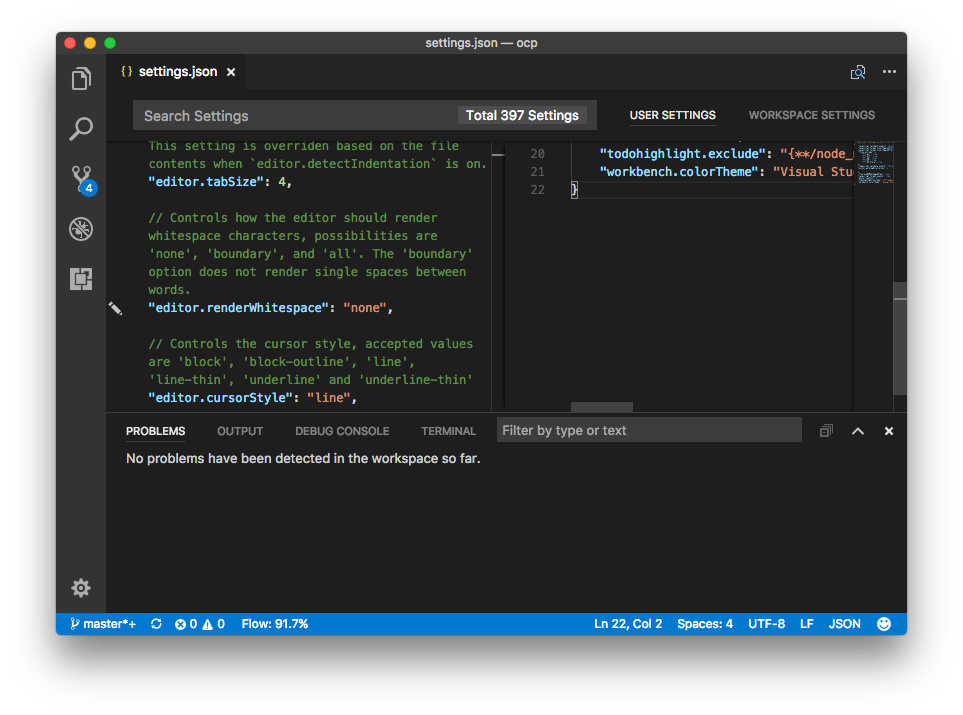Open the Extensions view in activity bar

pos(81,279)
